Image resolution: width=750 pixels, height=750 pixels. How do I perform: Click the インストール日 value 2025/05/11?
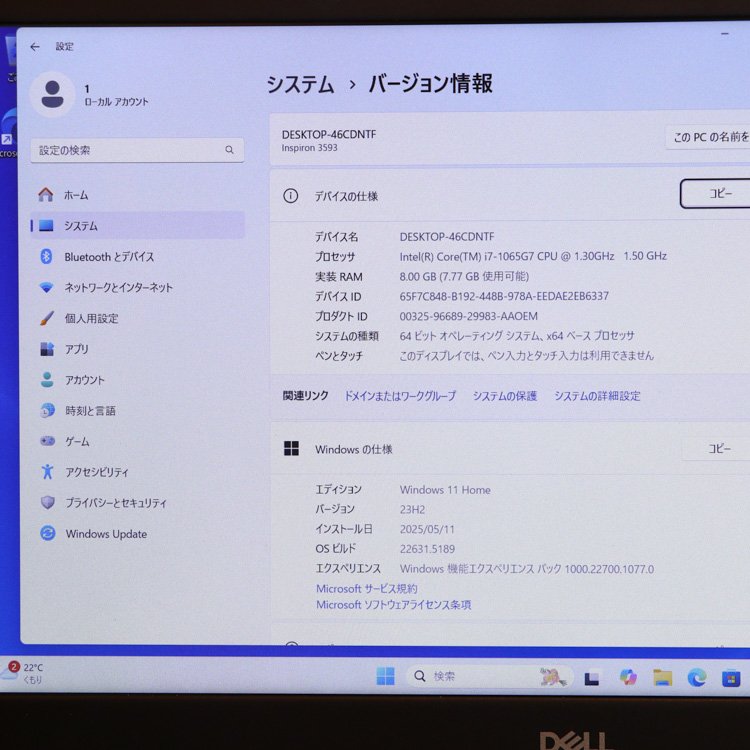(427, 529)
